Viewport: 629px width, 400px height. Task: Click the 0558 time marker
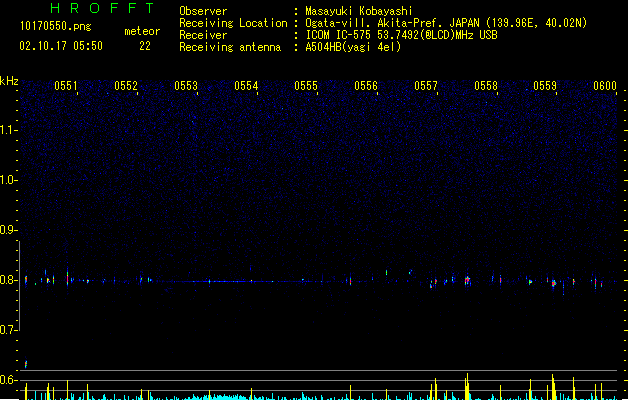[486, 86]
